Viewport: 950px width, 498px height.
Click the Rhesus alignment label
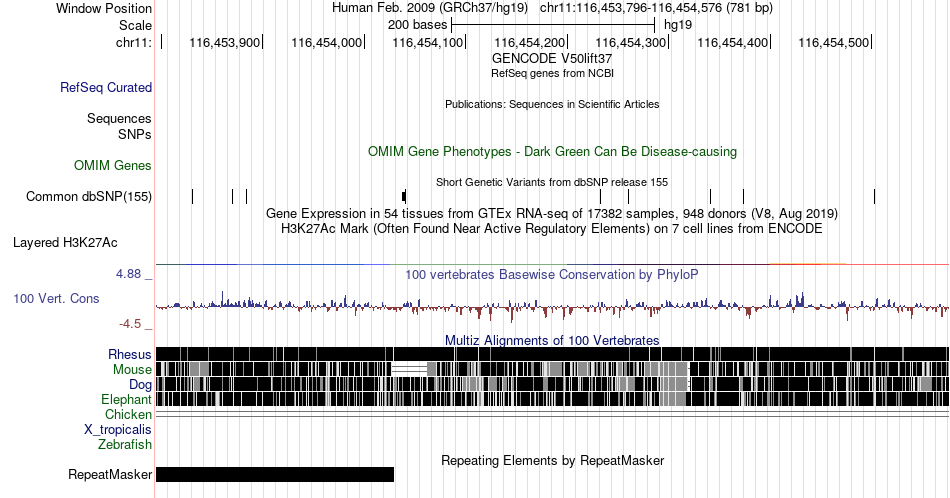(x=130, y=354)
